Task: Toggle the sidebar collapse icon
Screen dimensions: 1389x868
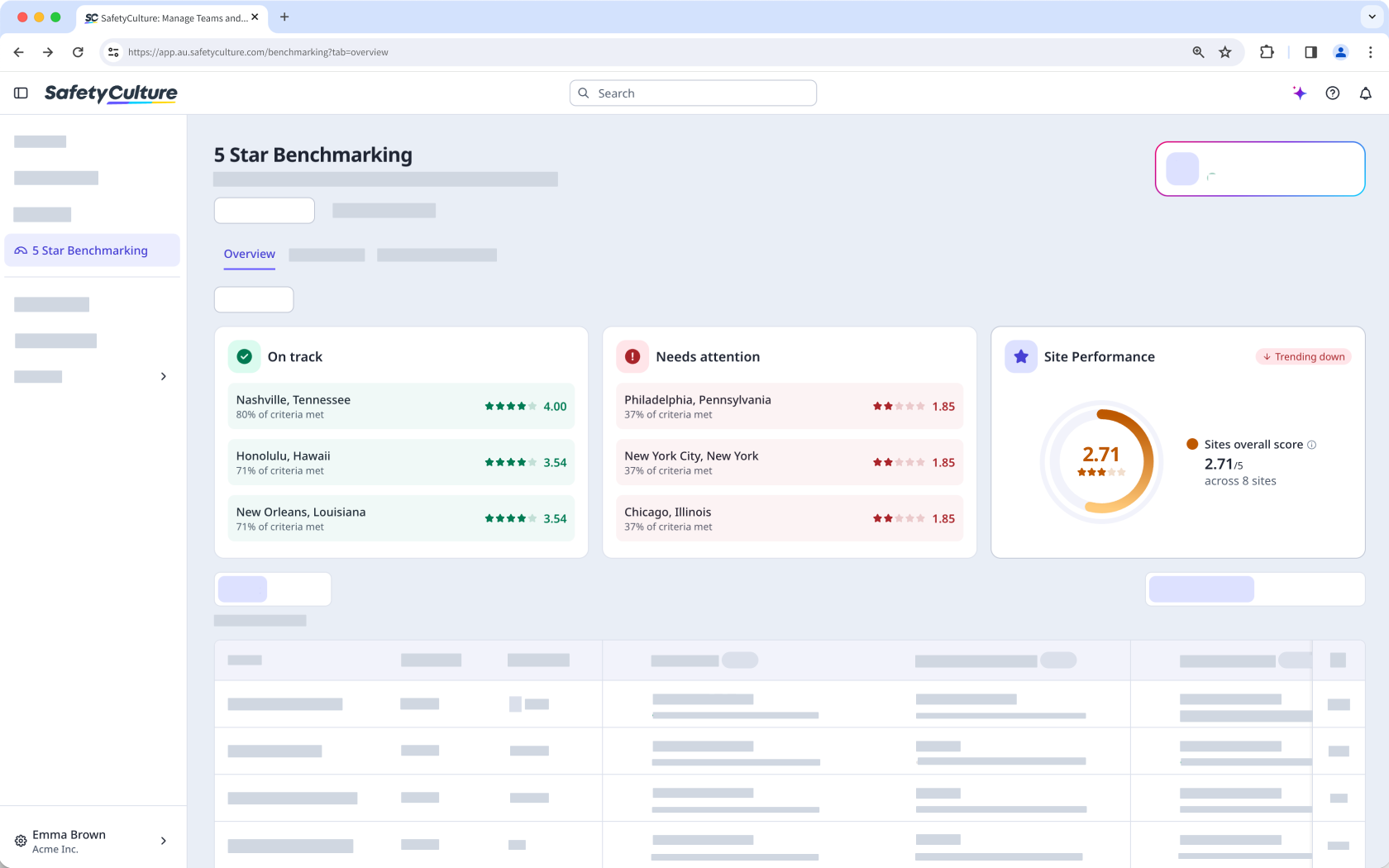Action: (x=21, y=93)
